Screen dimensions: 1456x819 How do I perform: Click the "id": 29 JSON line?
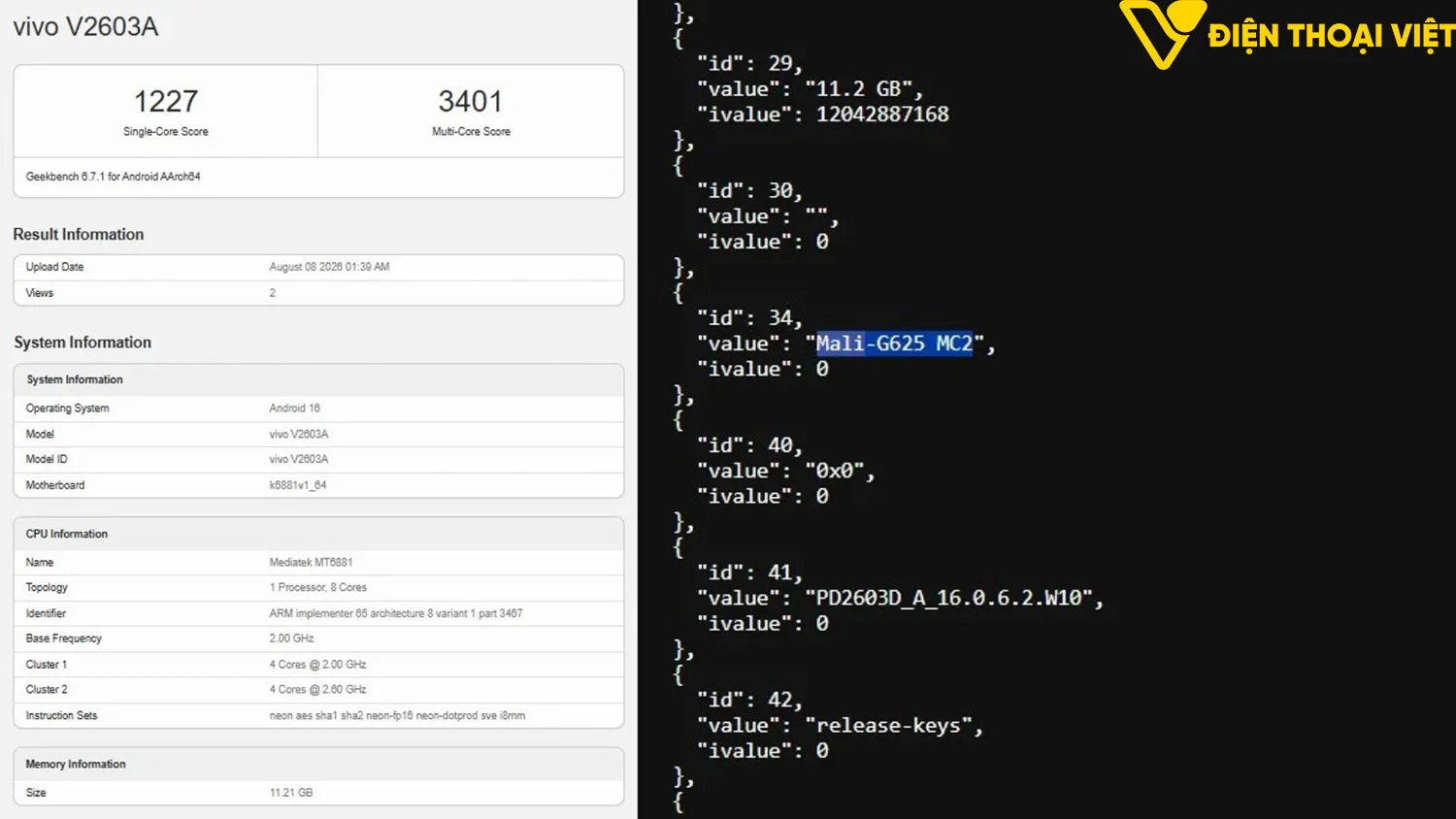point(750,64)
